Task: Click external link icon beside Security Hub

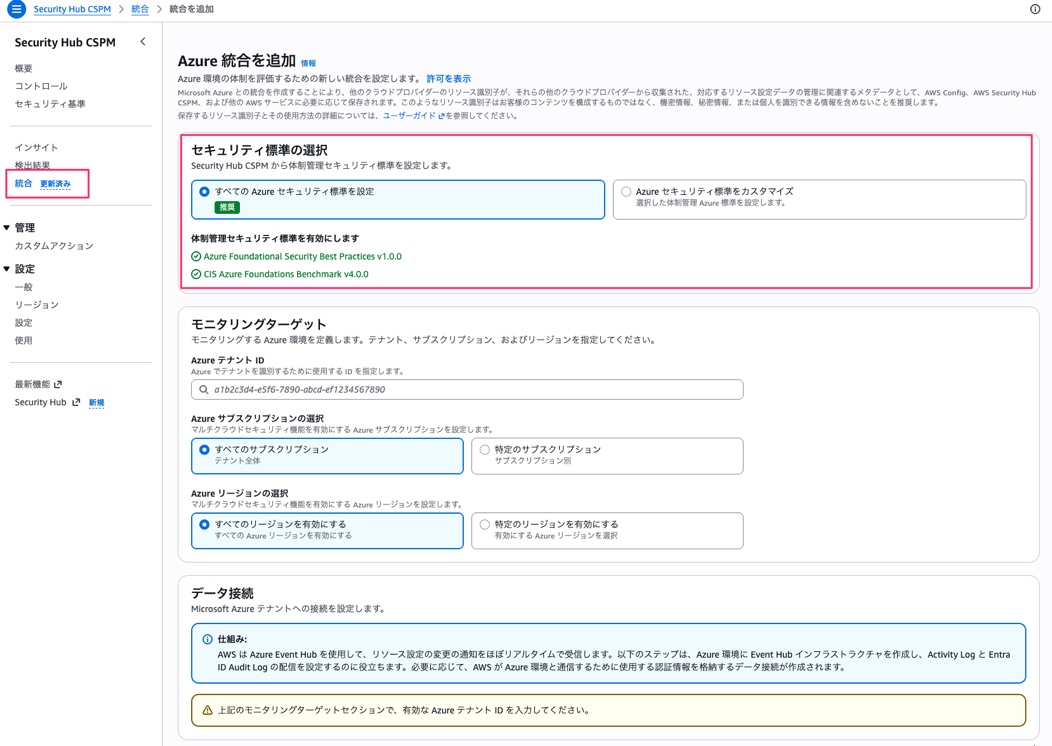Action: click(x=76, y=403)
